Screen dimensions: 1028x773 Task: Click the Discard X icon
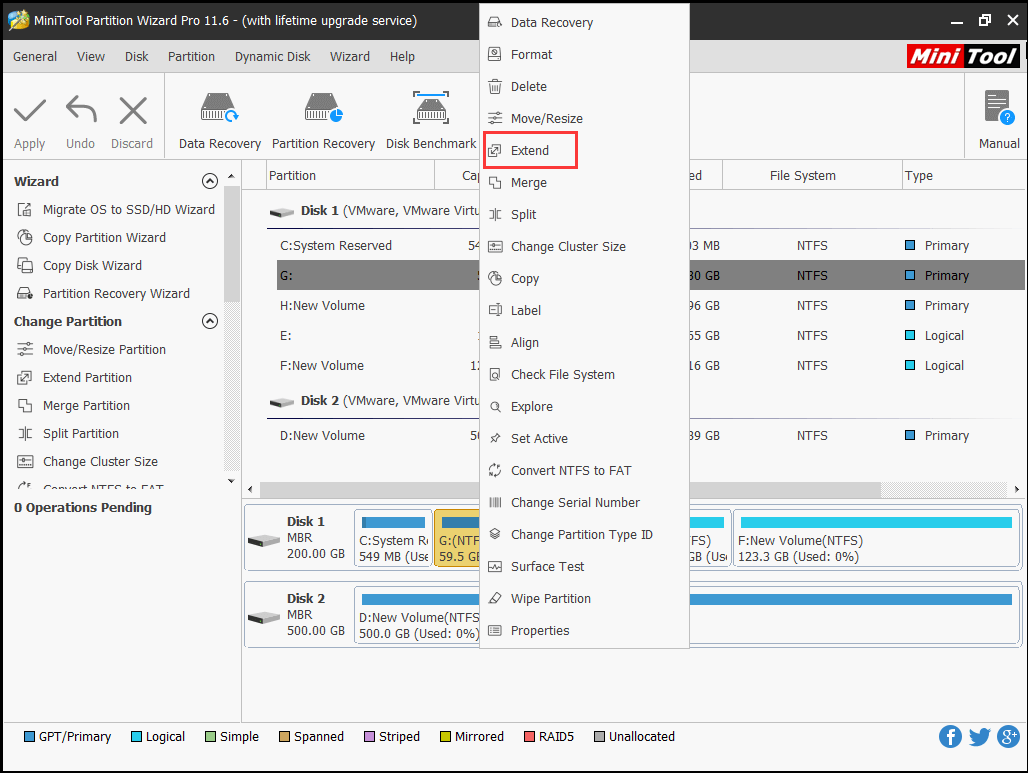point(133,111)
